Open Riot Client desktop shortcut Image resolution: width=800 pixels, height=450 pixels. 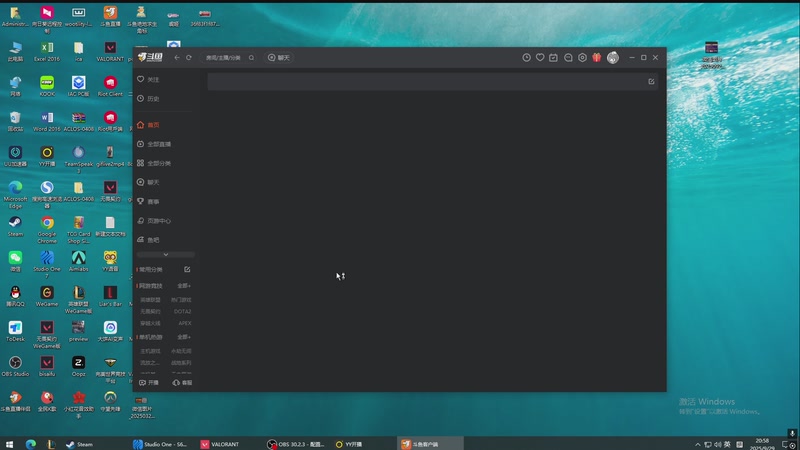click(110, 86)
